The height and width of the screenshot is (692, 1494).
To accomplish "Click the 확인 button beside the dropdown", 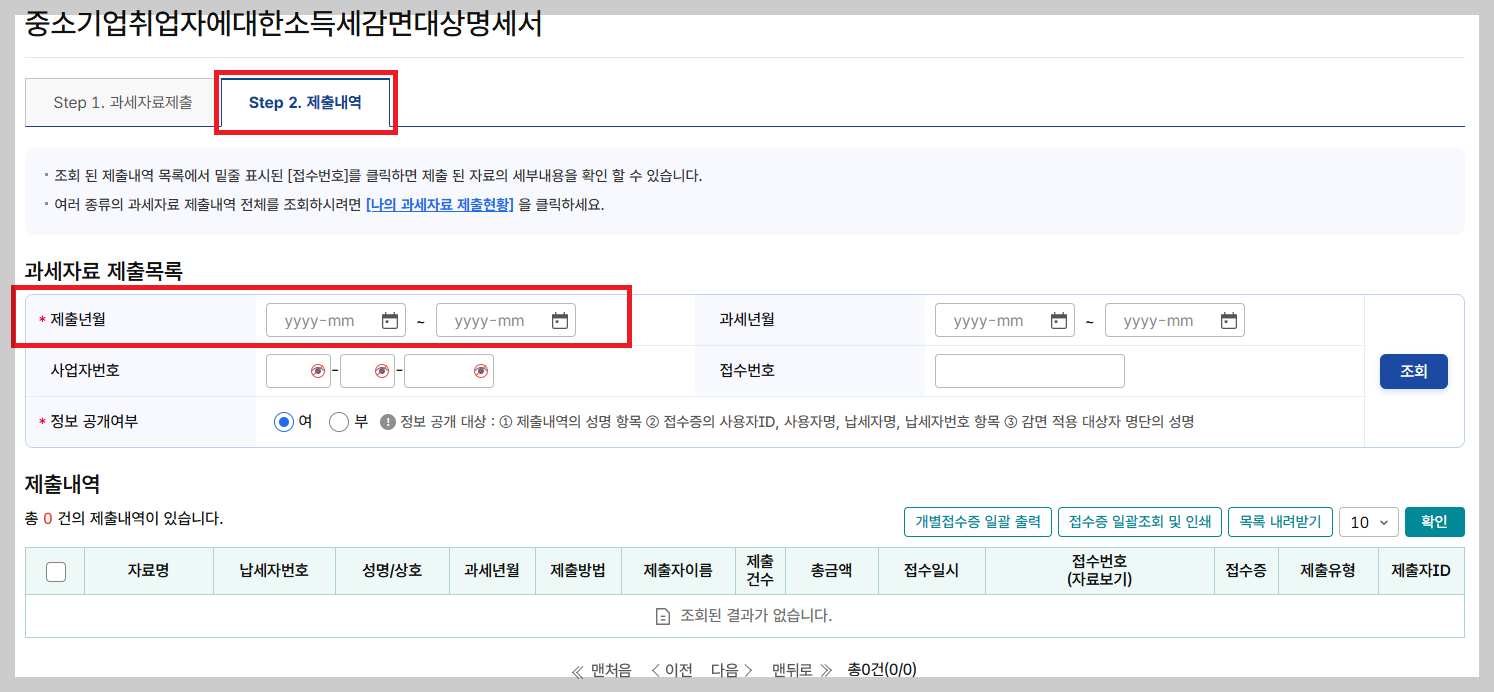I will pyautogui.click(x=1434, y=521).
